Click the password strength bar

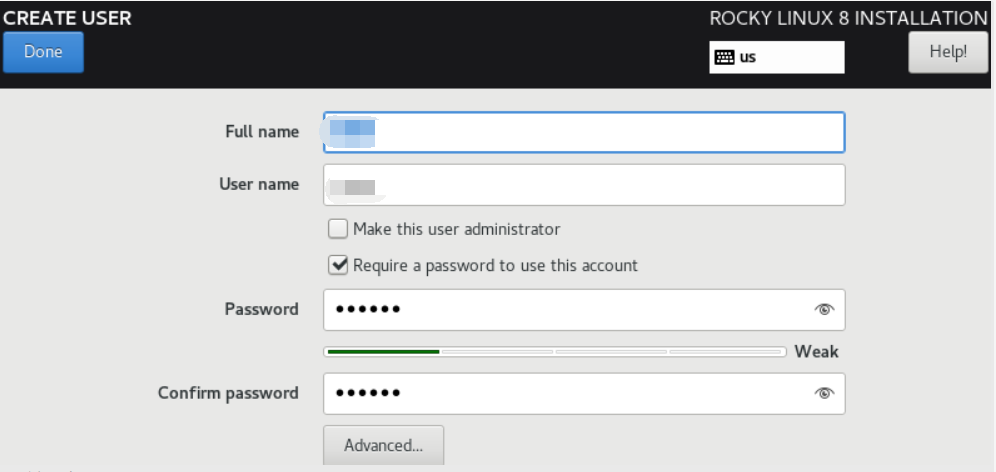pos(555,351)
